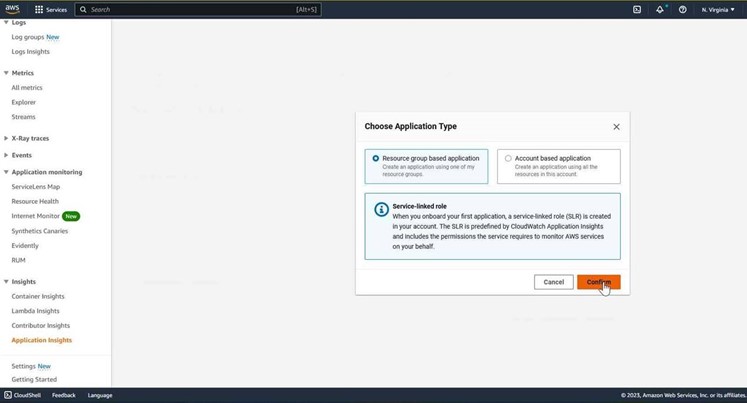Open the notifications bell
Viewport: 747px width, 403px height.
660,10
